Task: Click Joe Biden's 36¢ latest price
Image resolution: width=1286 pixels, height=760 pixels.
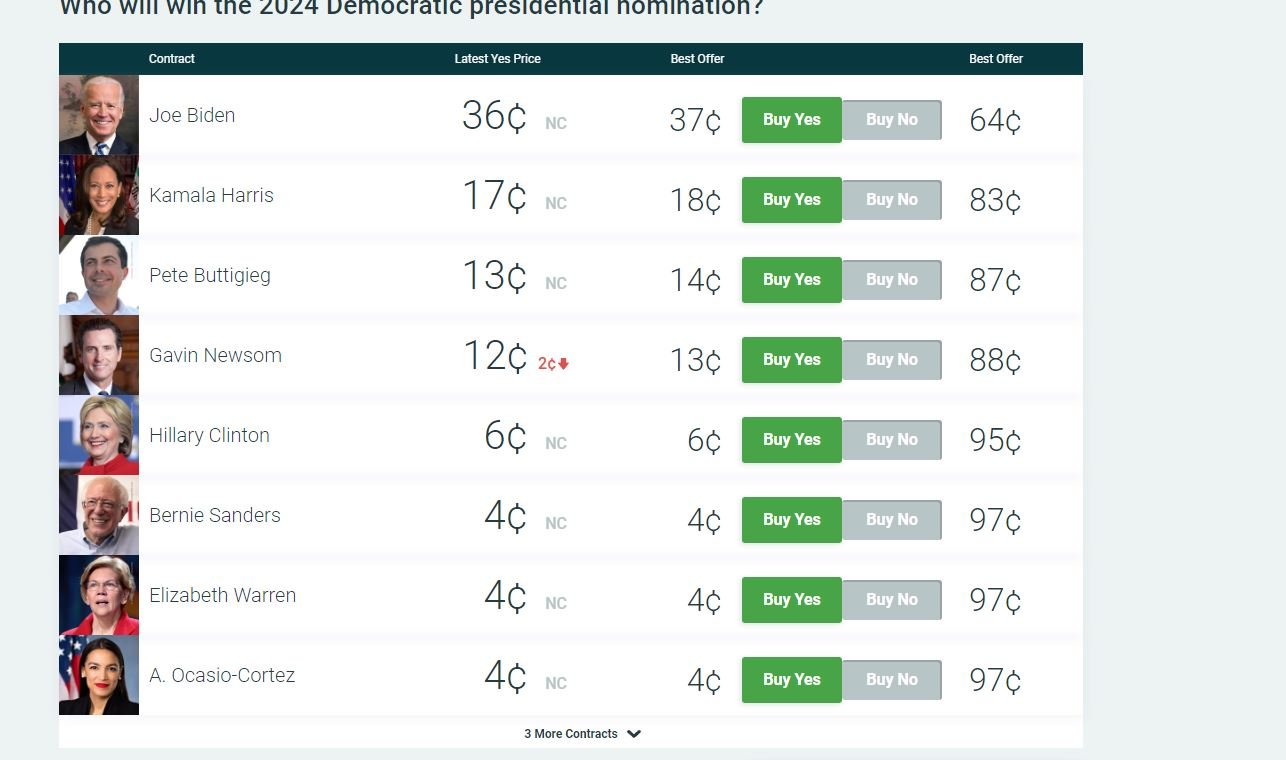Action: (494, 116)
